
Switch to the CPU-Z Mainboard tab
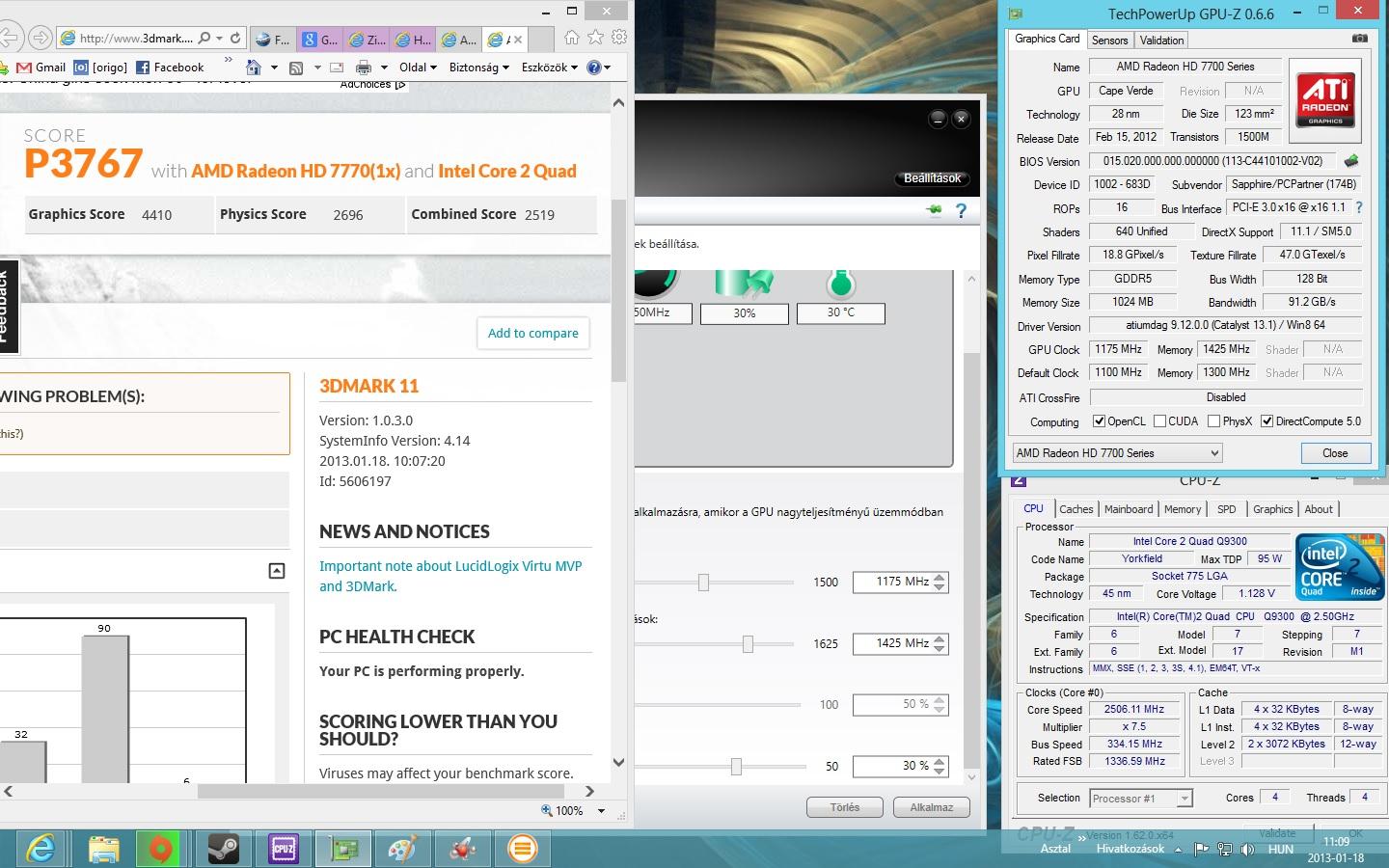coord(1128,509)
